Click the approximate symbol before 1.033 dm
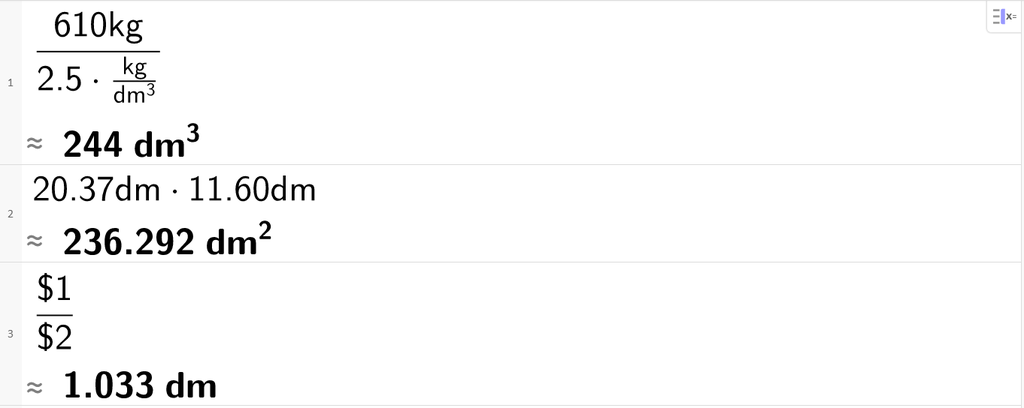 [34, 386]
